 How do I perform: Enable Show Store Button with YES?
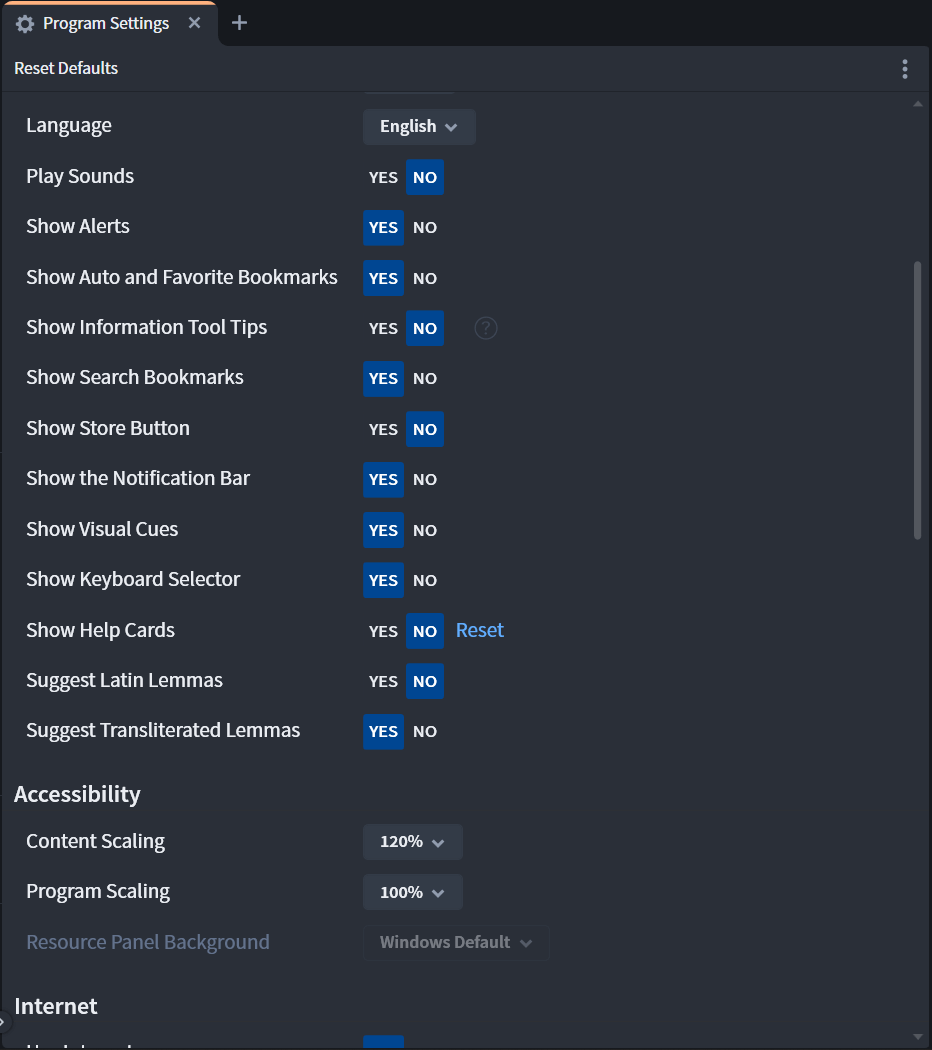[x=383, y=429]
